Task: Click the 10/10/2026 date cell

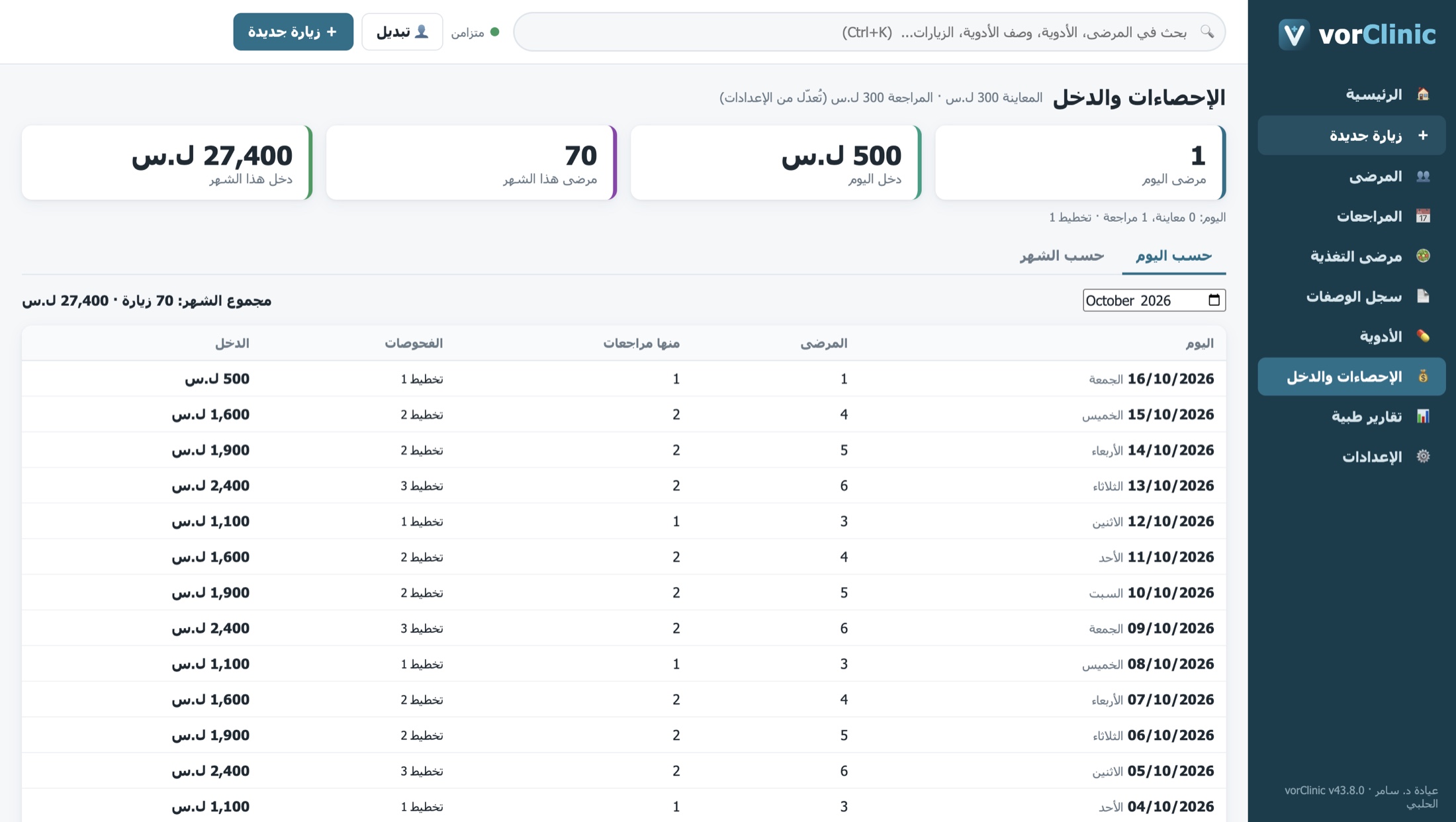Action: point(1170,593)
